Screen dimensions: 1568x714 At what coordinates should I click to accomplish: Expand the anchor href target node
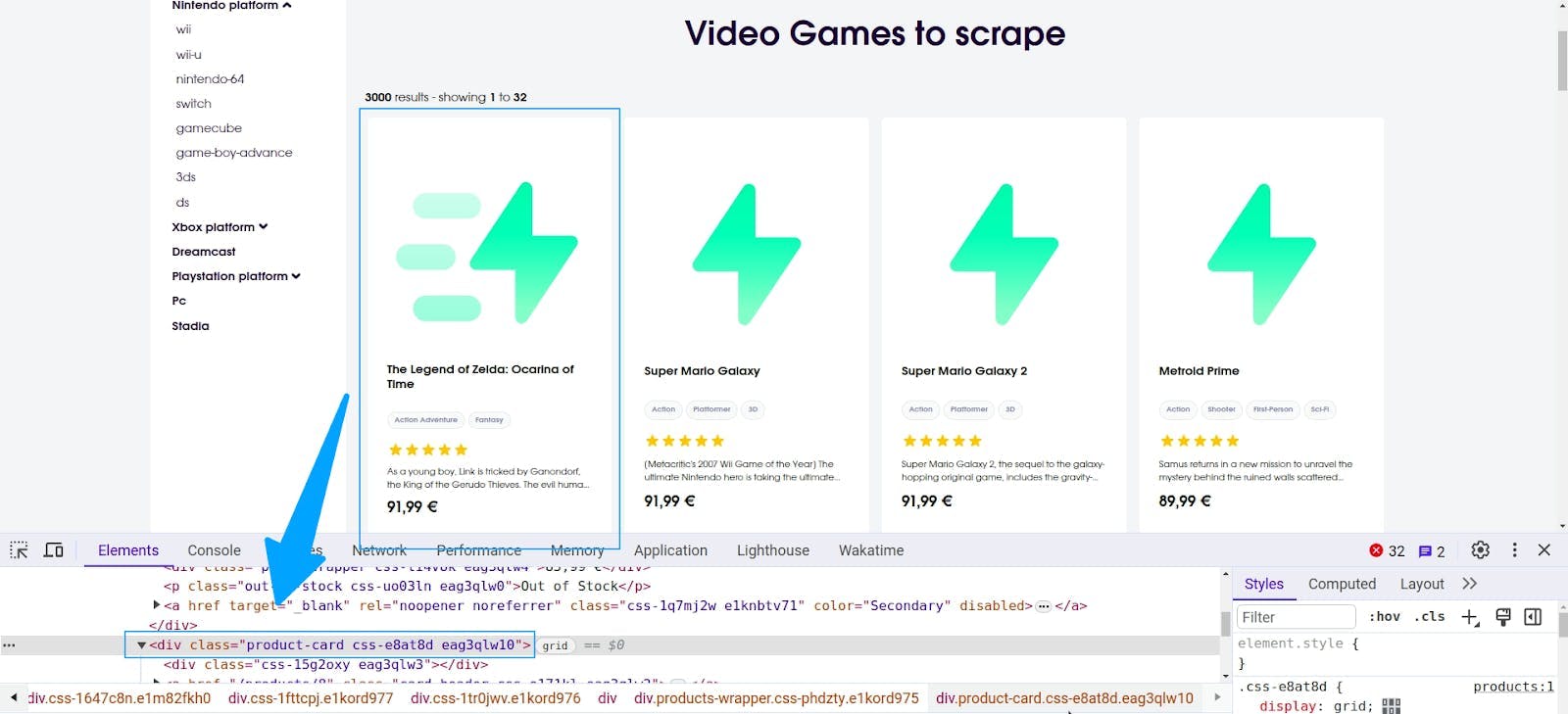tap(156, 605)
